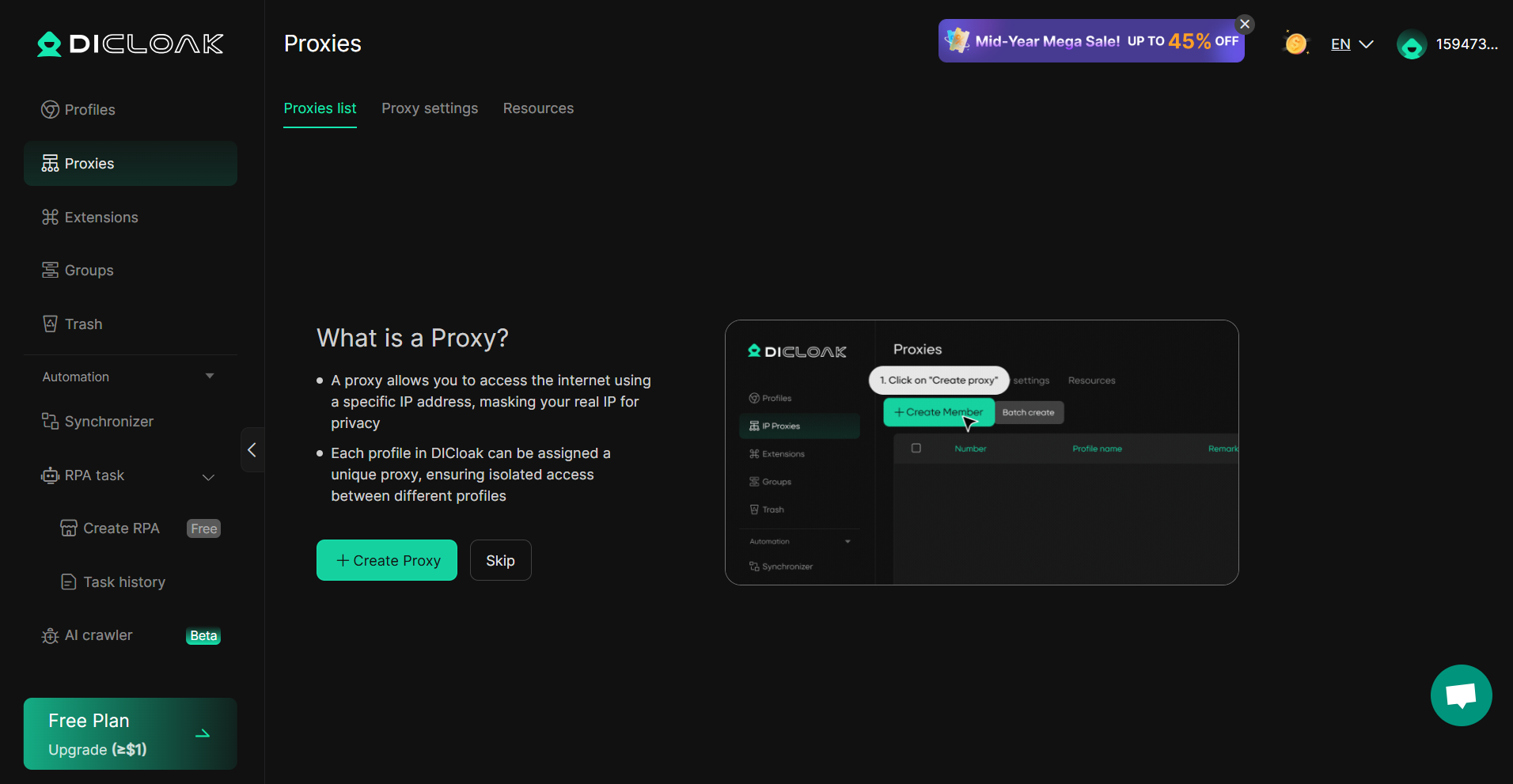Open Task history entry
This screenshot has width=1513, height=784.
[x=114, y=582]
